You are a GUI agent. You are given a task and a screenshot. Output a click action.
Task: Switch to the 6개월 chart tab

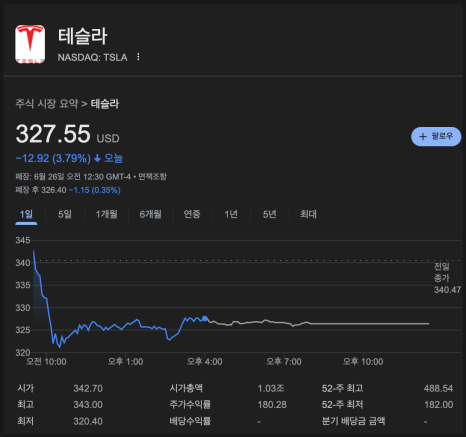pyautogui.click(x=150, y=214)
